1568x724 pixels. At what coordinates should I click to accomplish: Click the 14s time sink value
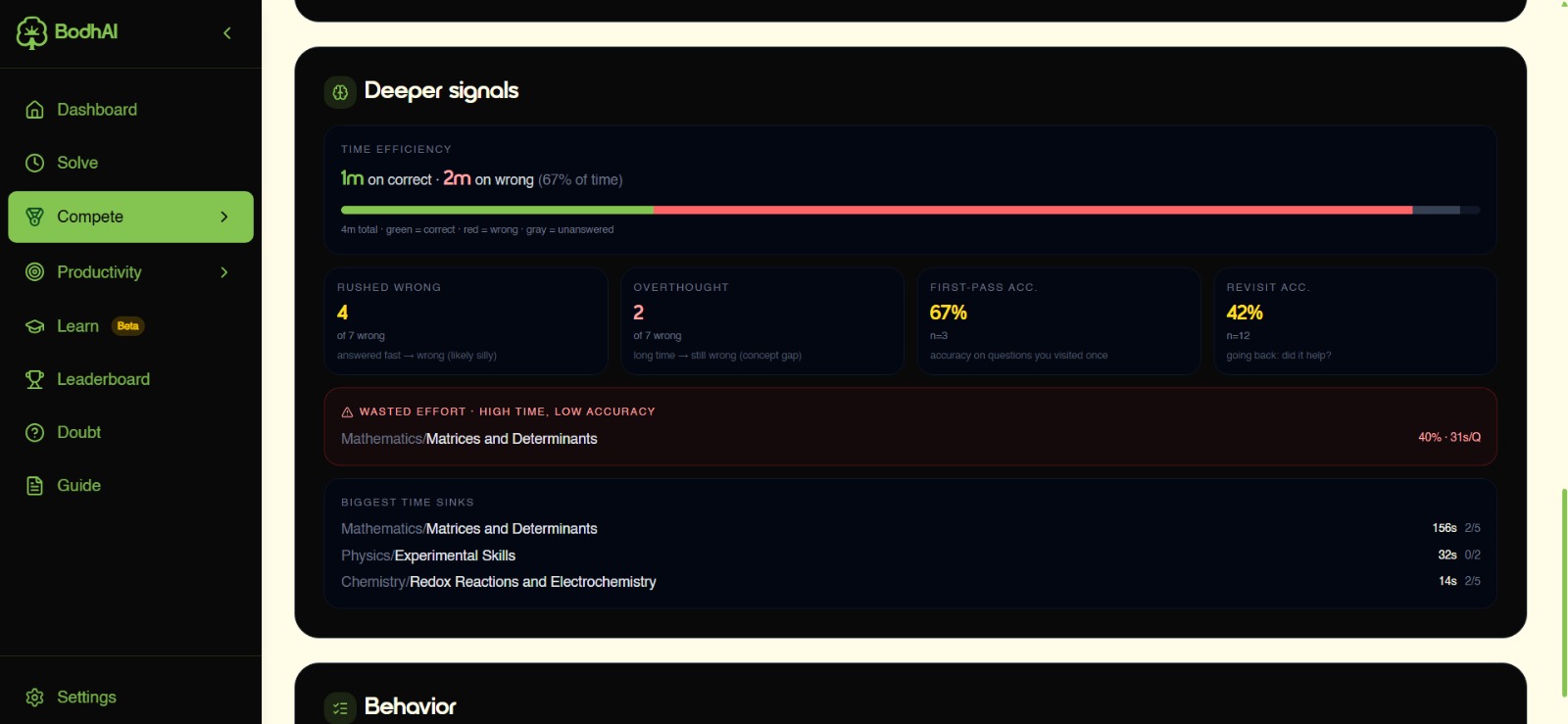(x=1447, y=581)
